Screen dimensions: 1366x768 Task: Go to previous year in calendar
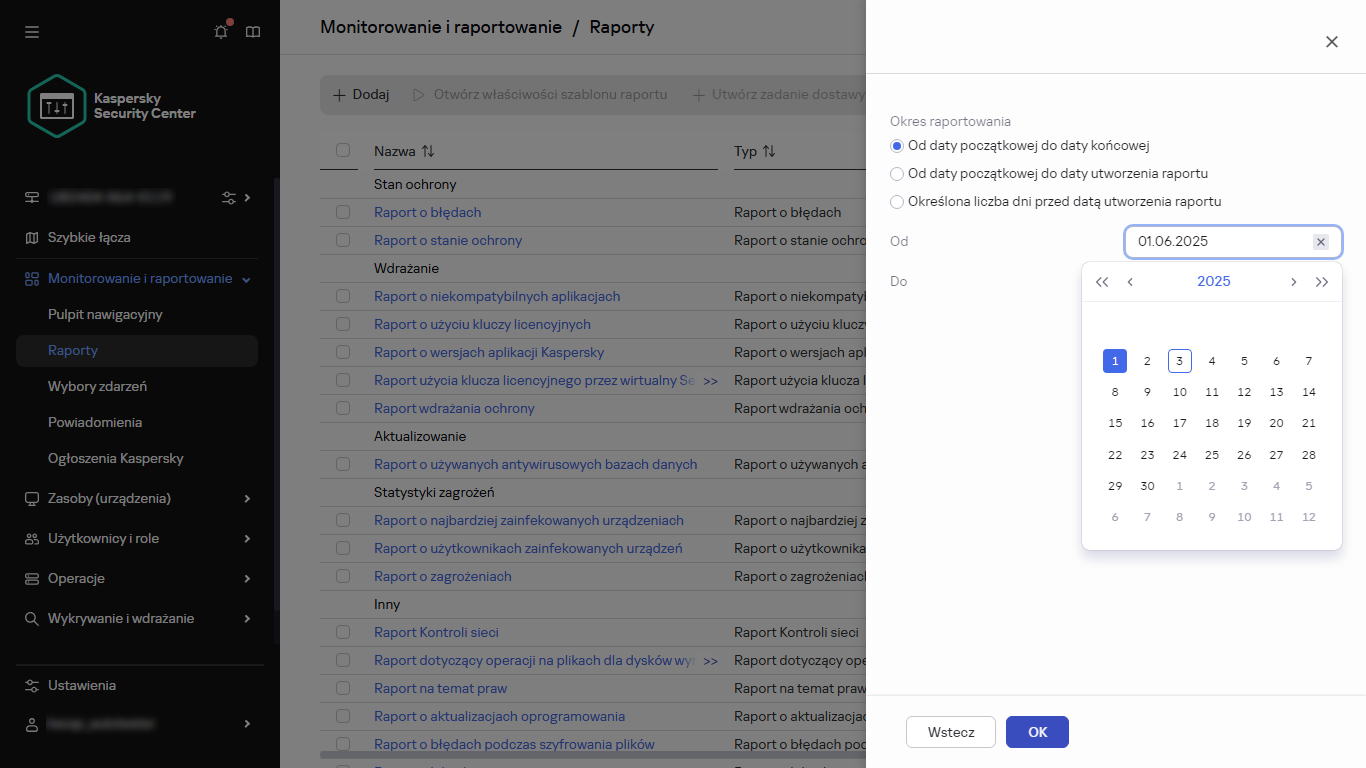1102,282
